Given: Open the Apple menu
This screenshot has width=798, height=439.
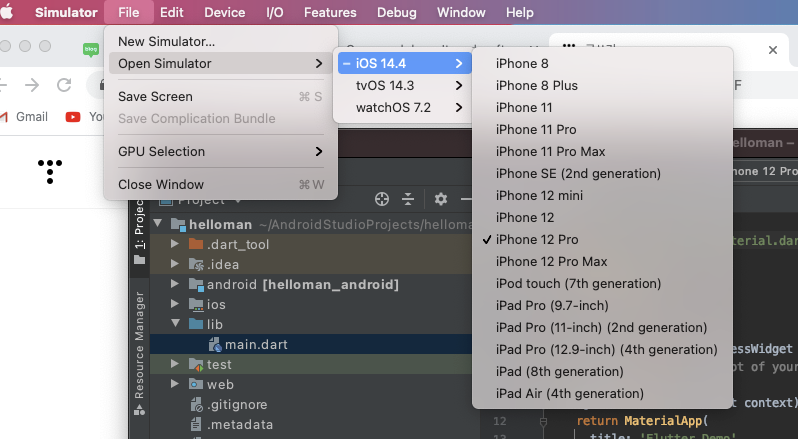Looking at the screenshot, I should click(6, 12).
